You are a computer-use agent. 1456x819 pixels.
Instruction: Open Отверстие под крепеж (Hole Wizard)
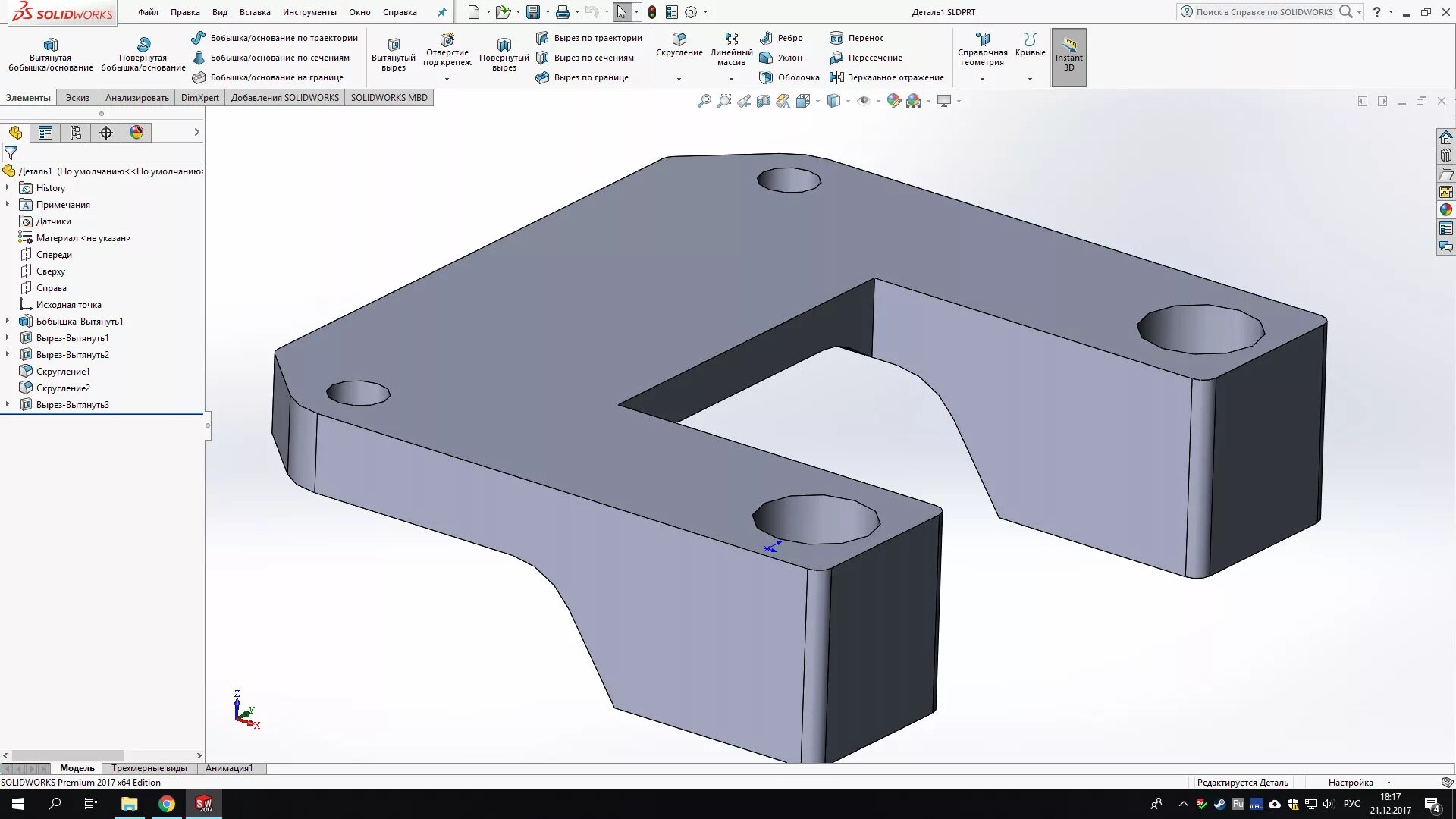pyautogui.click(x=447, y=50)
